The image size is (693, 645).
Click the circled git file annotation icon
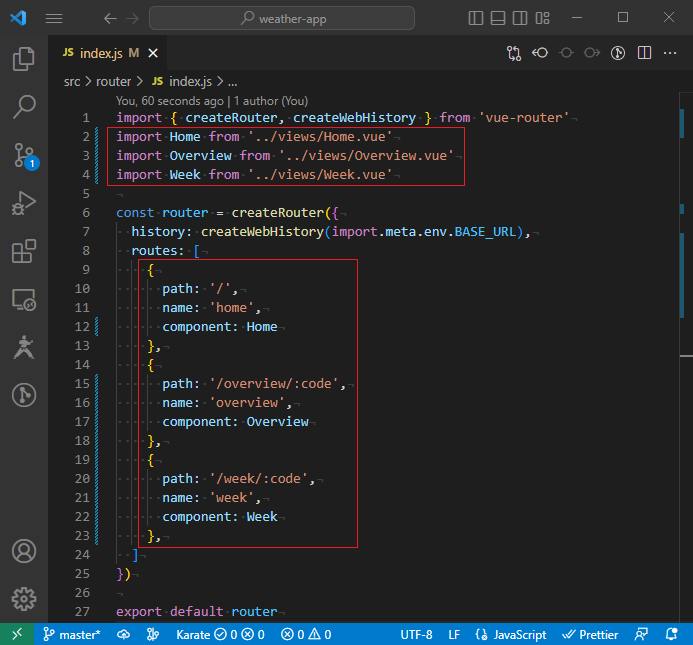click(618, 53)
